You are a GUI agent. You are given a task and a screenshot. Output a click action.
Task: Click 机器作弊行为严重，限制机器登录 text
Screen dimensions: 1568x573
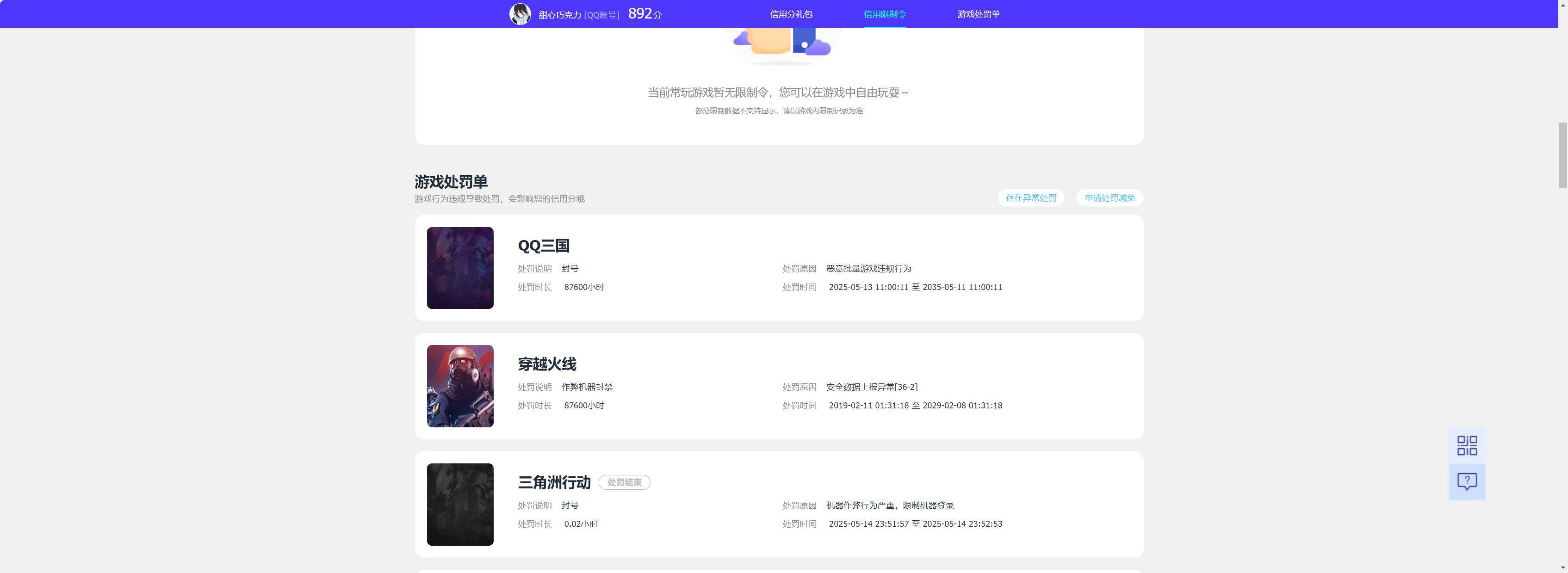click(x=890, y=505)
